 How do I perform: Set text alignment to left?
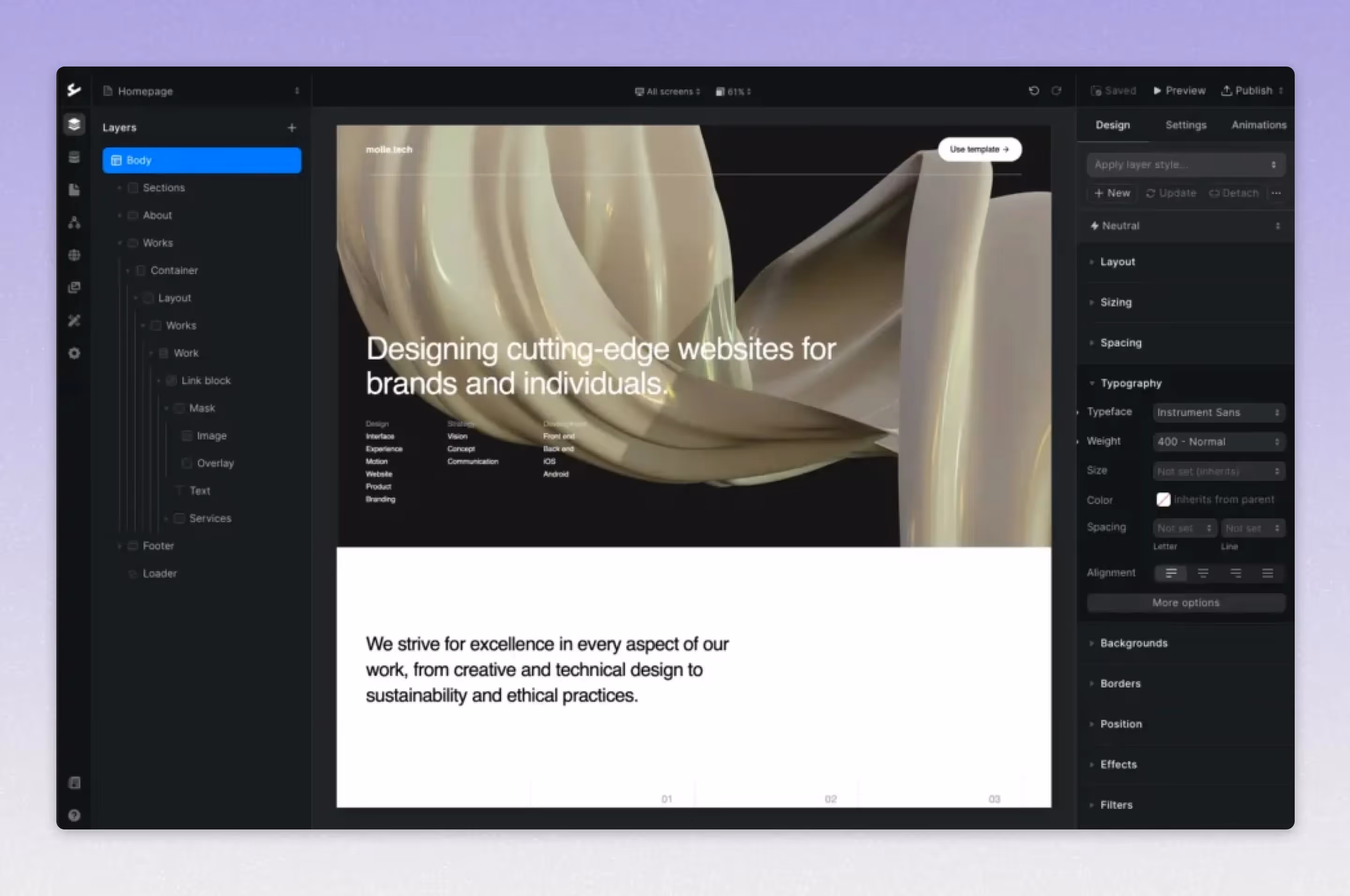pos(1170,573)
